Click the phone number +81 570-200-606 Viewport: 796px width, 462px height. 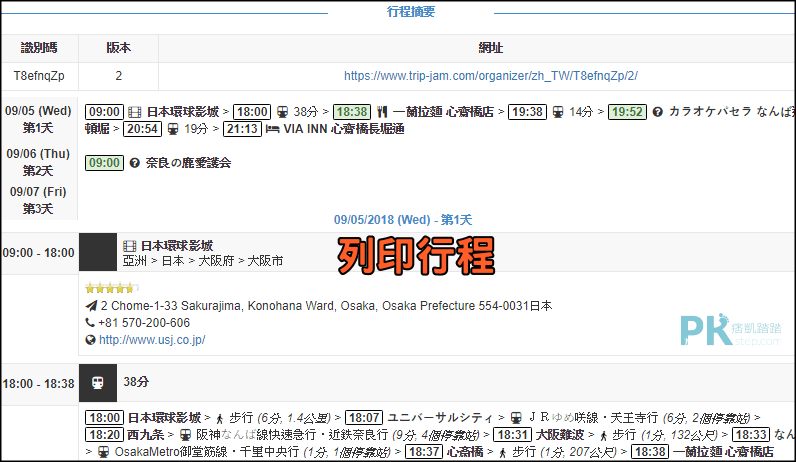click(144, 322)
